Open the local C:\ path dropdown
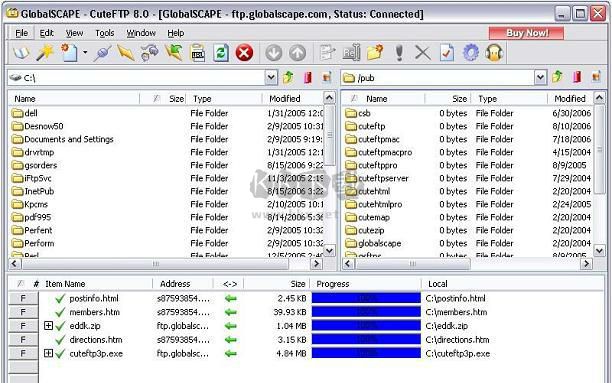Screen dimensions: 612x383 (x=271, y=77)
